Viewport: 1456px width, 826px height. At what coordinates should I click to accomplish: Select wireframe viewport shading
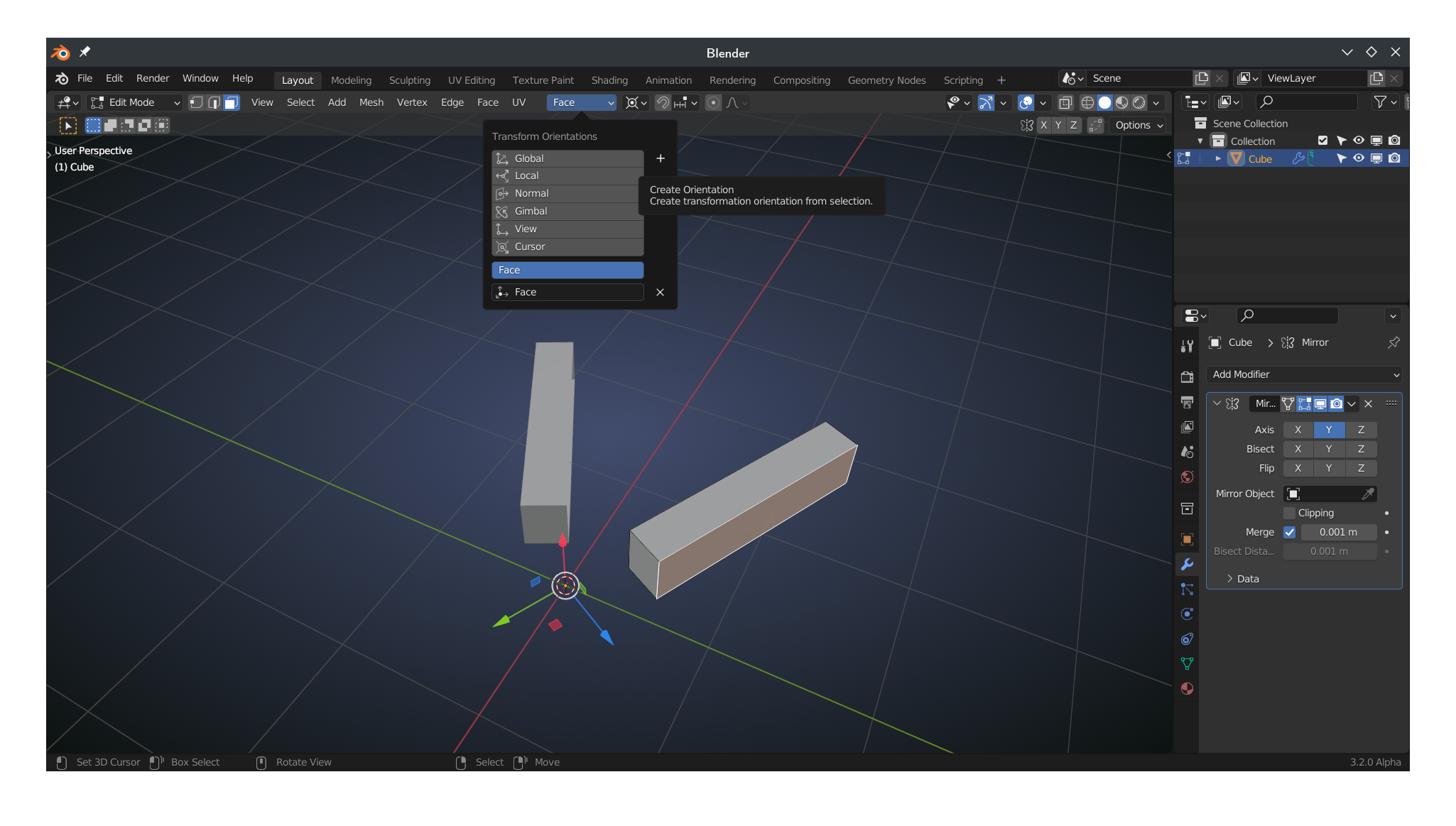[1087, 103]
